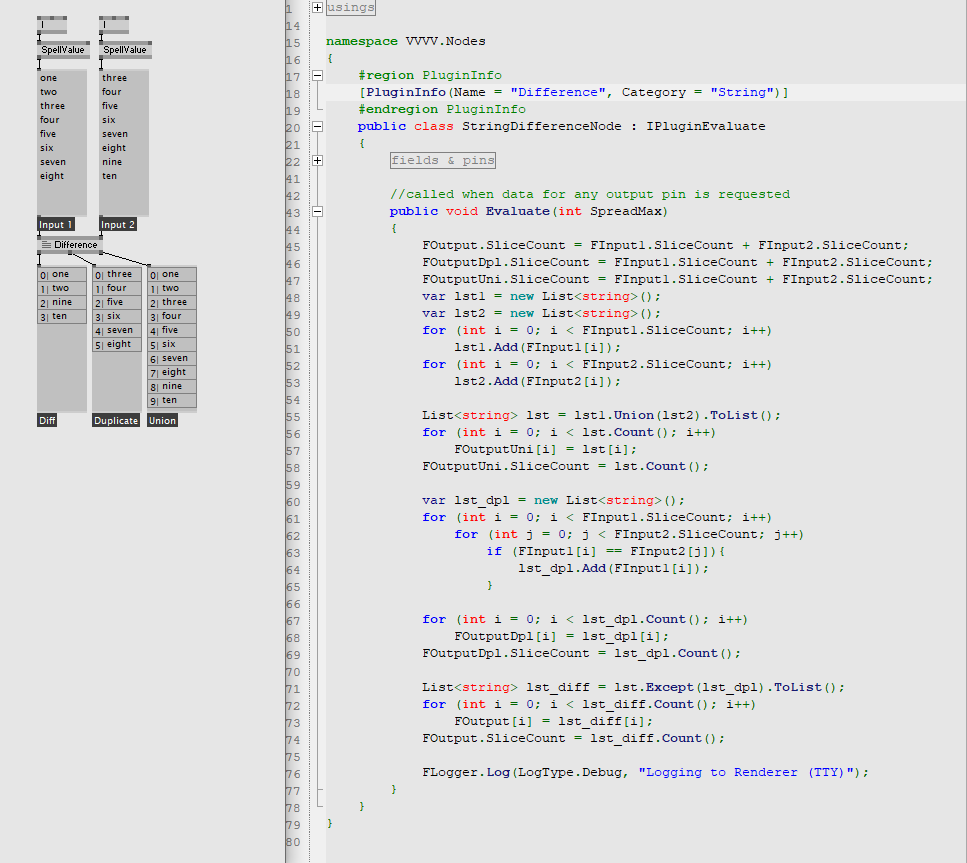Viewport: 967px width, 863px height.
Task: Click the 'Input 1' label
Action: click(x=56, y=225)
